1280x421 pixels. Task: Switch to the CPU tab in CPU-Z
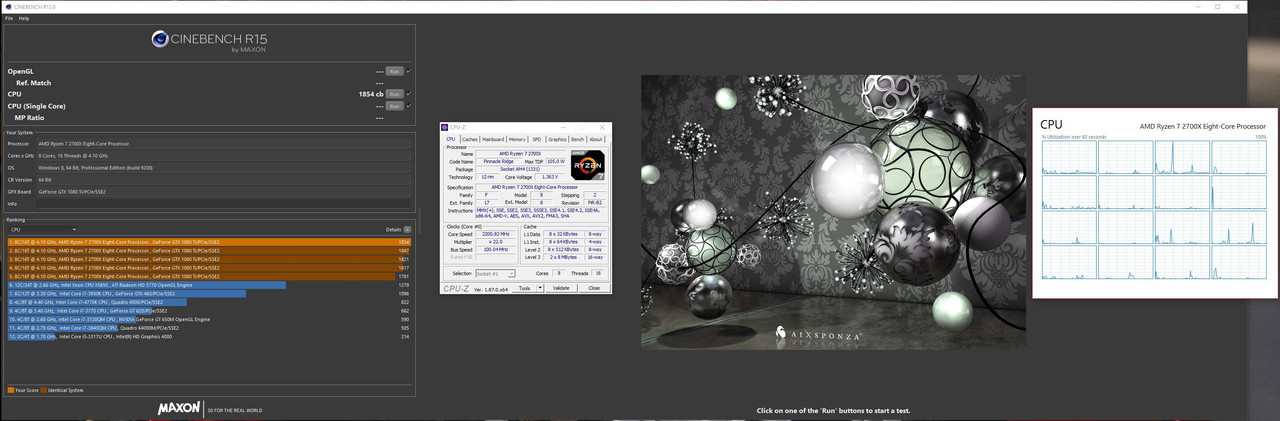click(x=450, y=139)
